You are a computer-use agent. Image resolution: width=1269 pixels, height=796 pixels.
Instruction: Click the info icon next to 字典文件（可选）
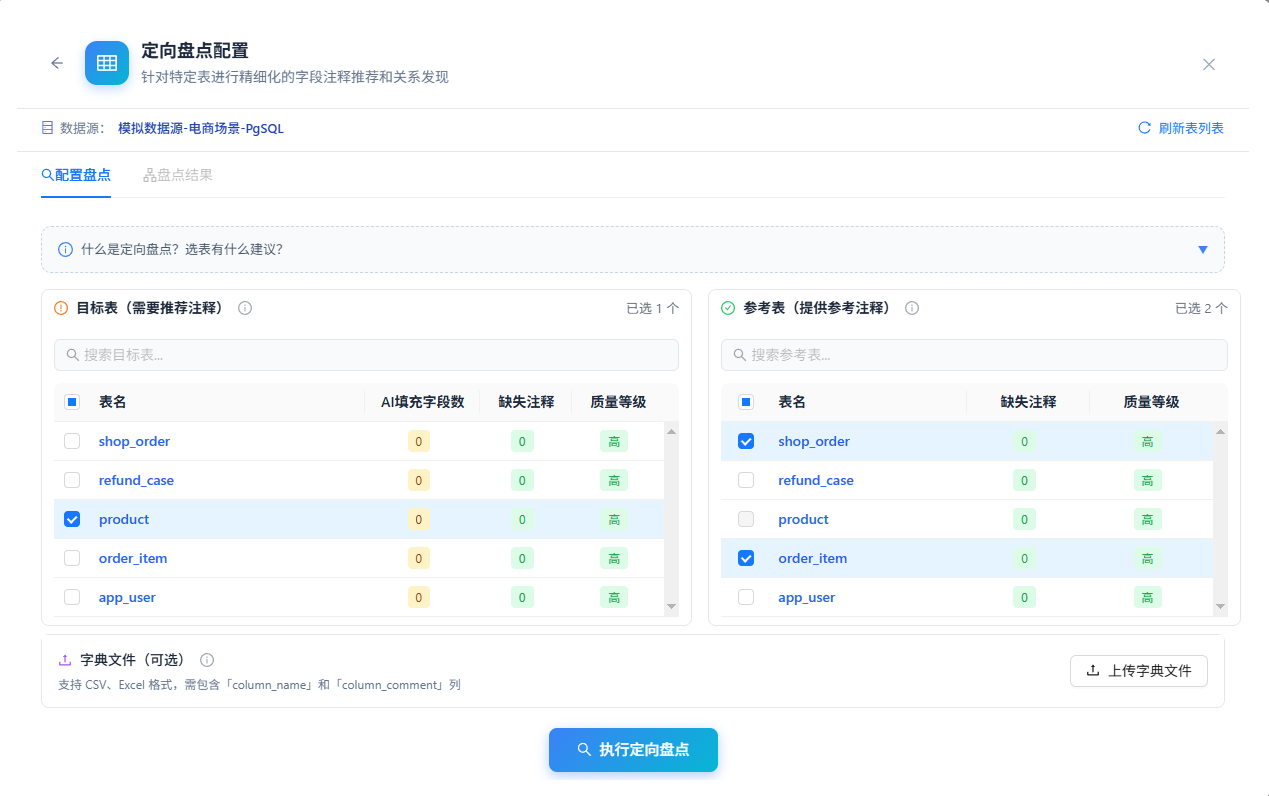[207, 660]
